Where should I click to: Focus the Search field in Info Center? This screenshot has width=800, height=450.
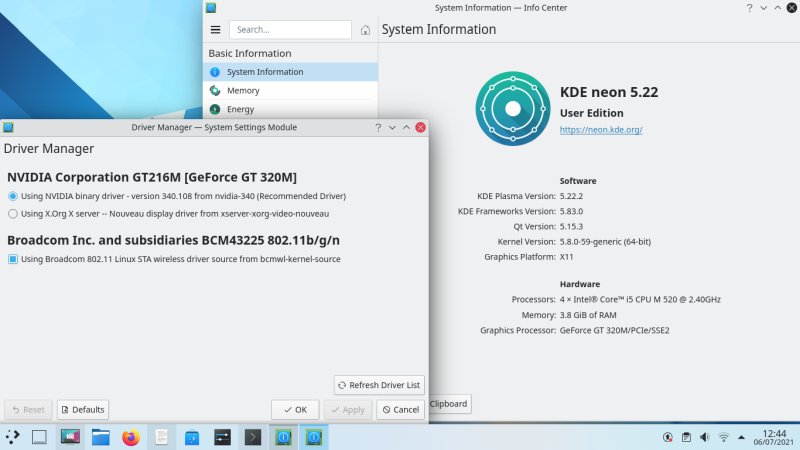[x=290, y=30]
